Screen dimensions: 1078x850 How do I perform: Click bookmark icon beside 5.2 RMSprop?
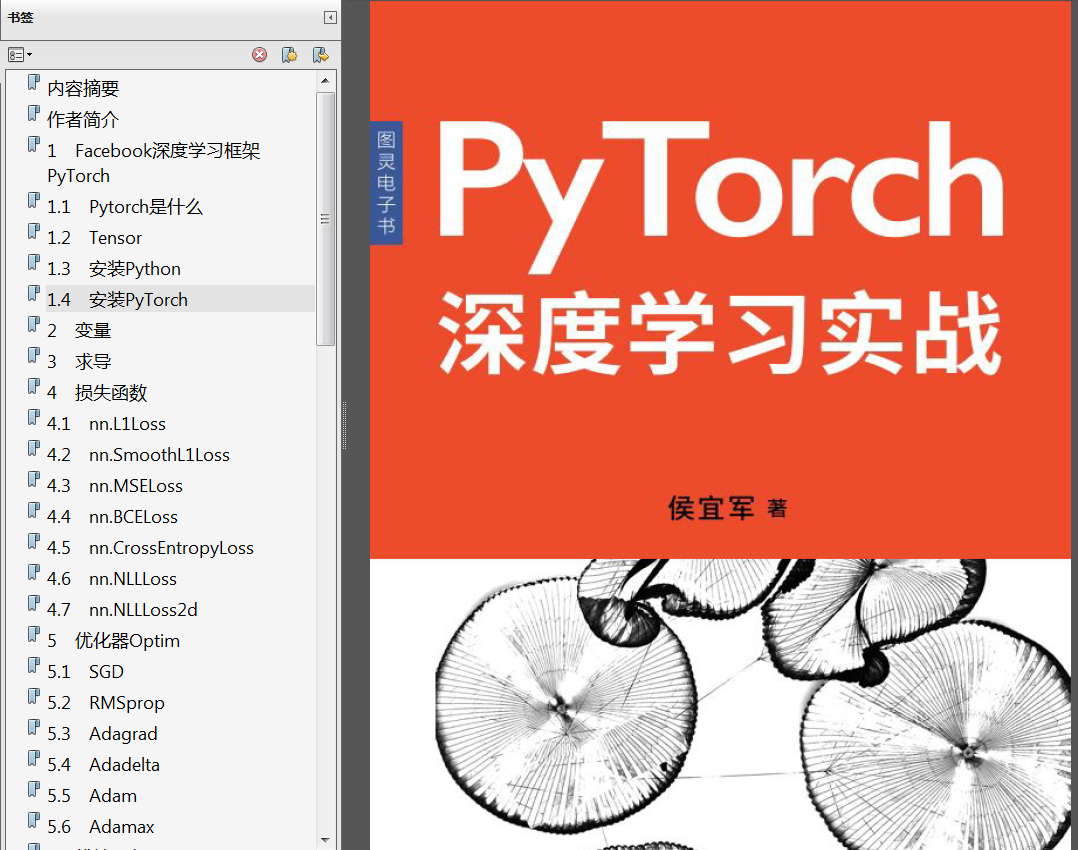[34, 697]
